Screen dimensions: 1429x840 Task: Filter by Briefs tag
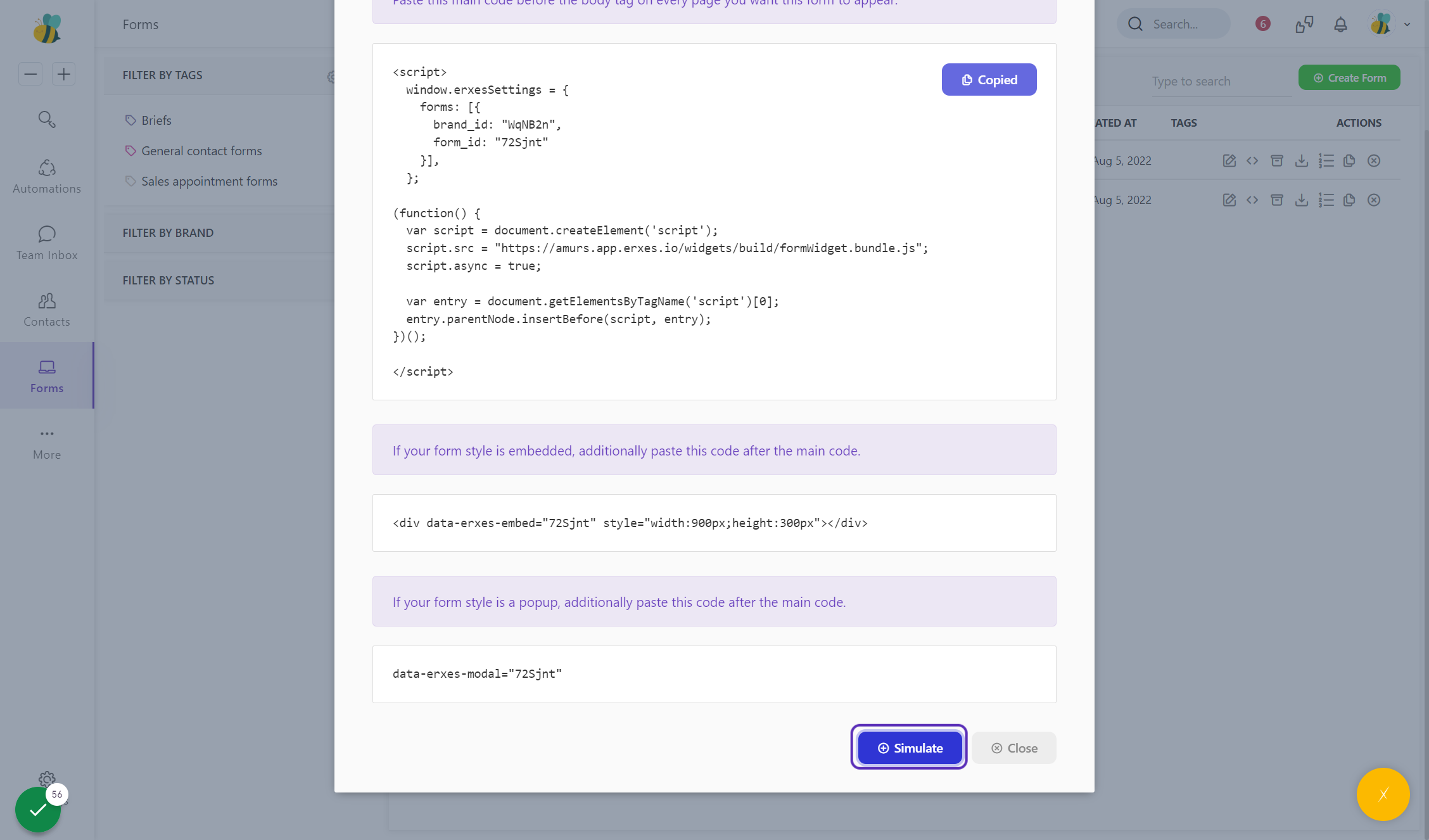156,120
